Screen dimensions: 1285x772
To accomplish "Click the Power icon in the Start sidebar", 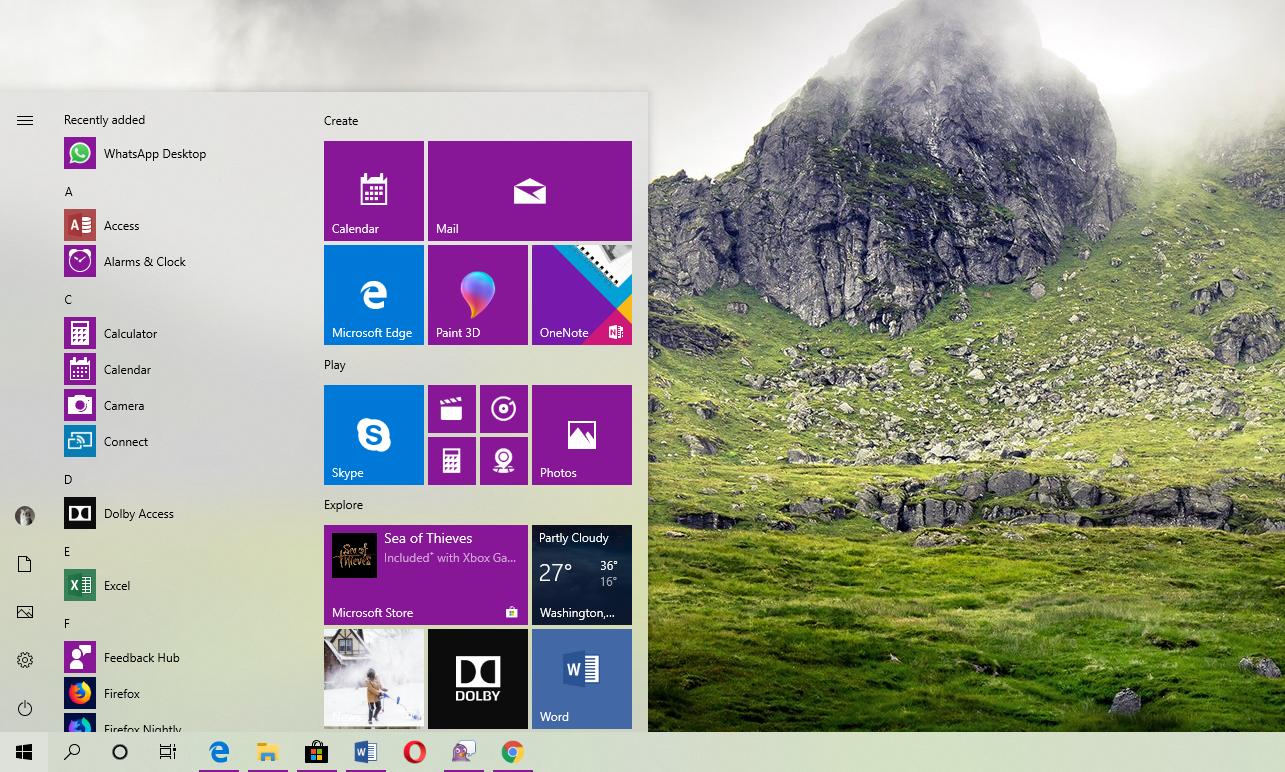I will click(x=24, y=709).
